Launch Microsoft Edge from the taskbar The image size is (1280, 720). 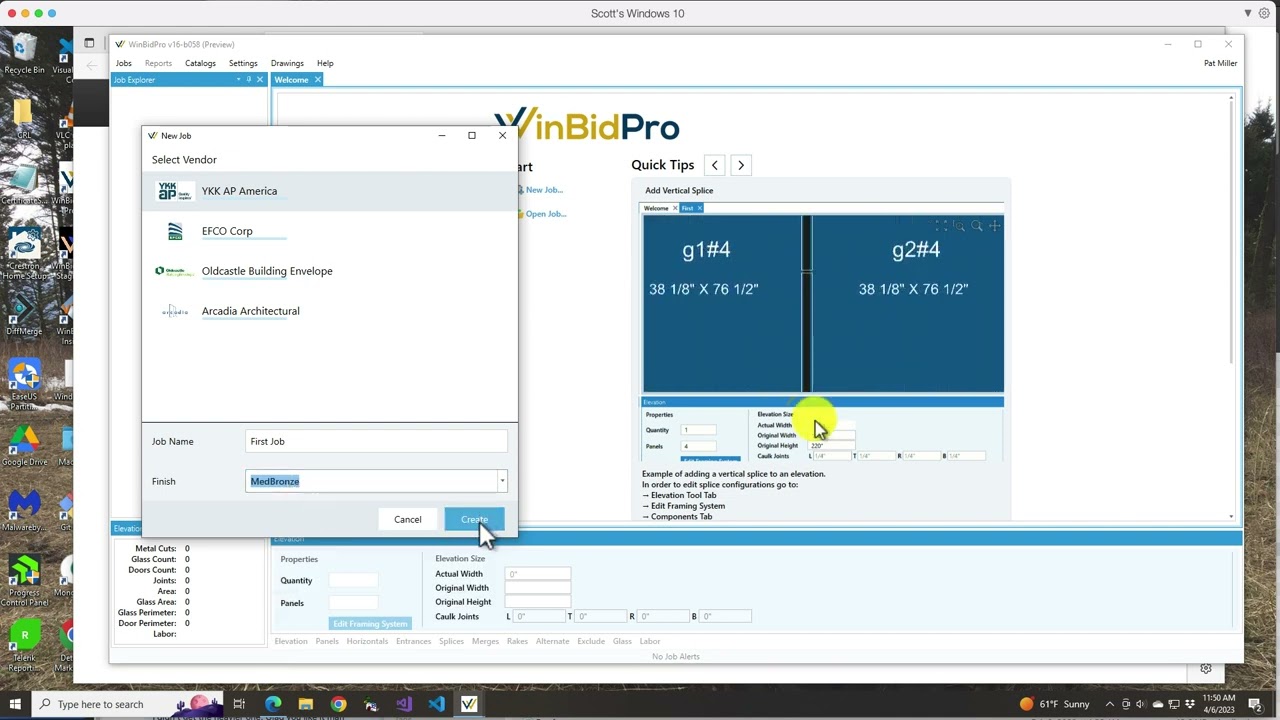273,704
